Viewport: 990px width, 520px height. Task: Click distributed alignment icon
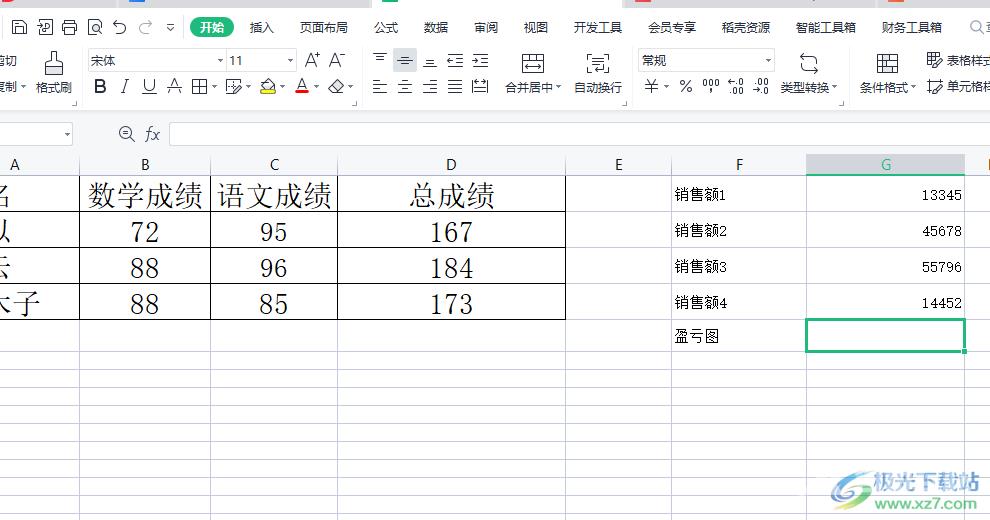coord(480,86)
